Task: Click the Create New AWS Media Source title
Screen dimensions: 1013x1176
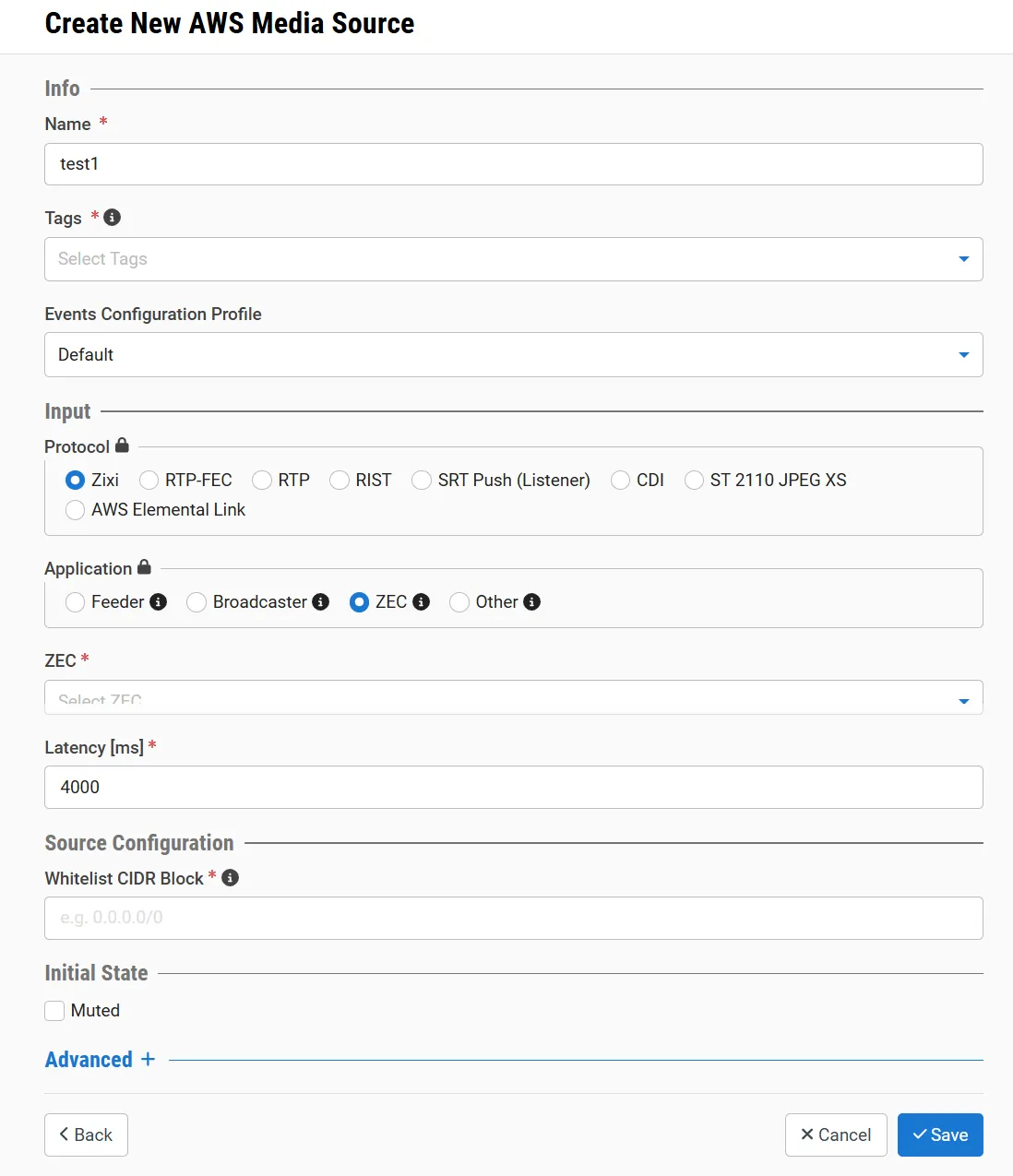Action: tap(230, 23)
